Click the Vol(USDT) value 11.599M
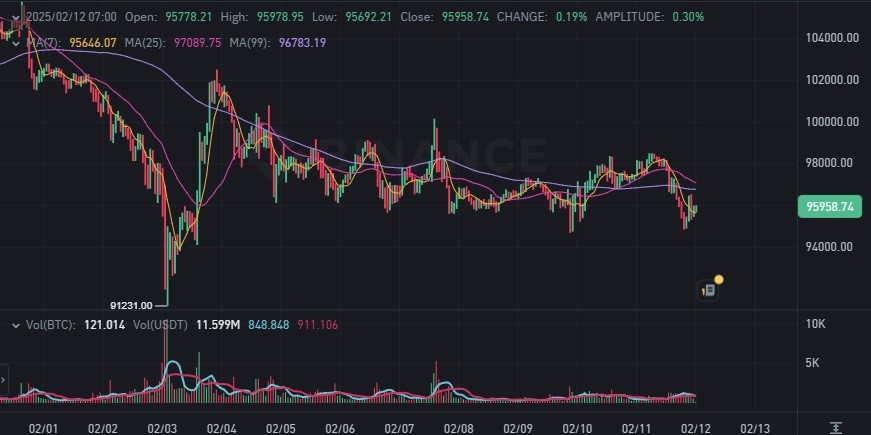The width and height of the screenshot is (871, 435). (x=218, y=325)
